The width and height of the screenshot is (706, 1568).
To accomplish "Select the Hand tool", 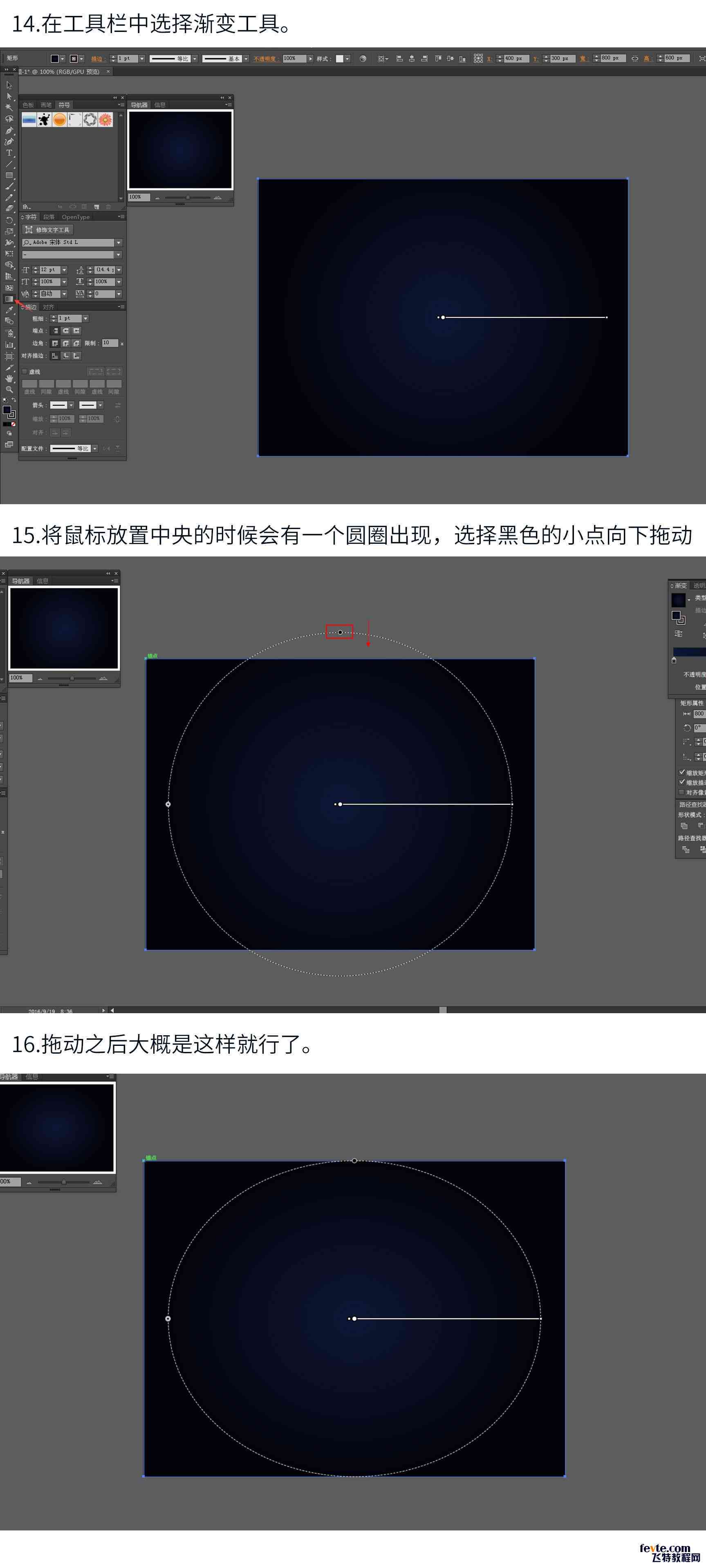I will pyautogui.click(x=9, y=378).
